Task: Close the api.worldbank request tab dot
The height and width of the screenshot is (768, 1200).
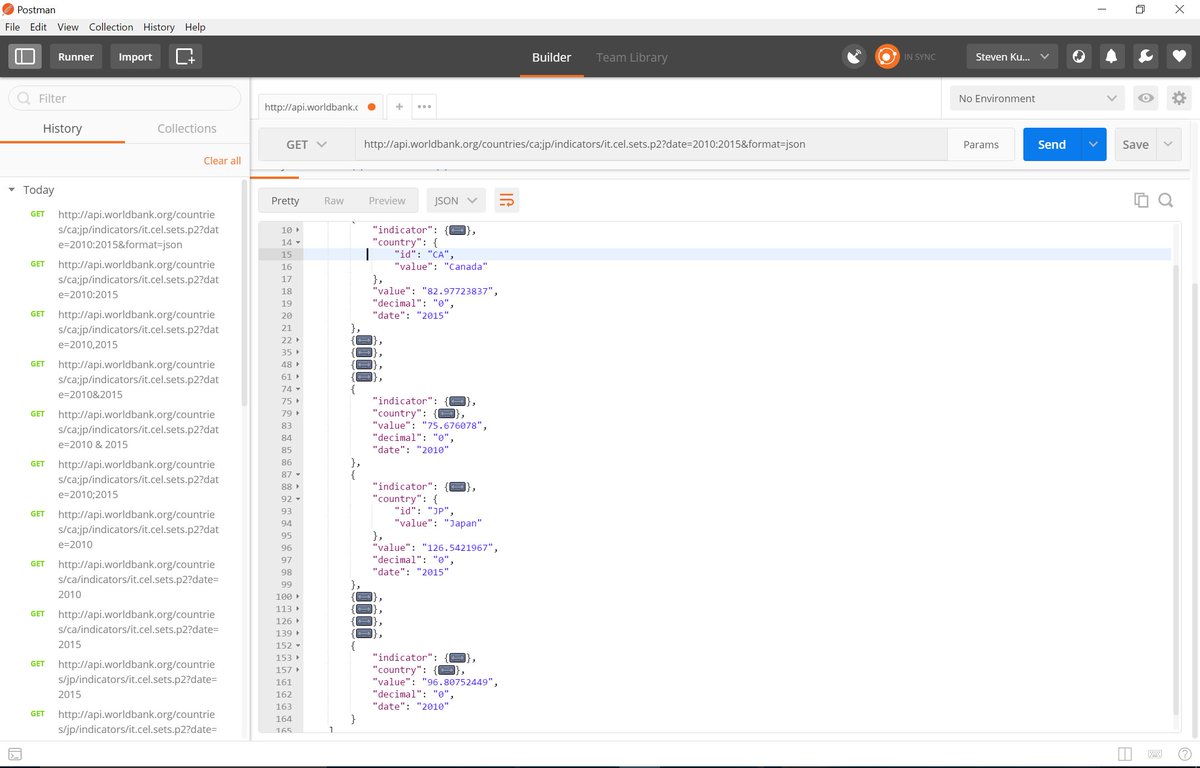Action: pyautogui.click(x=372, y=106)
